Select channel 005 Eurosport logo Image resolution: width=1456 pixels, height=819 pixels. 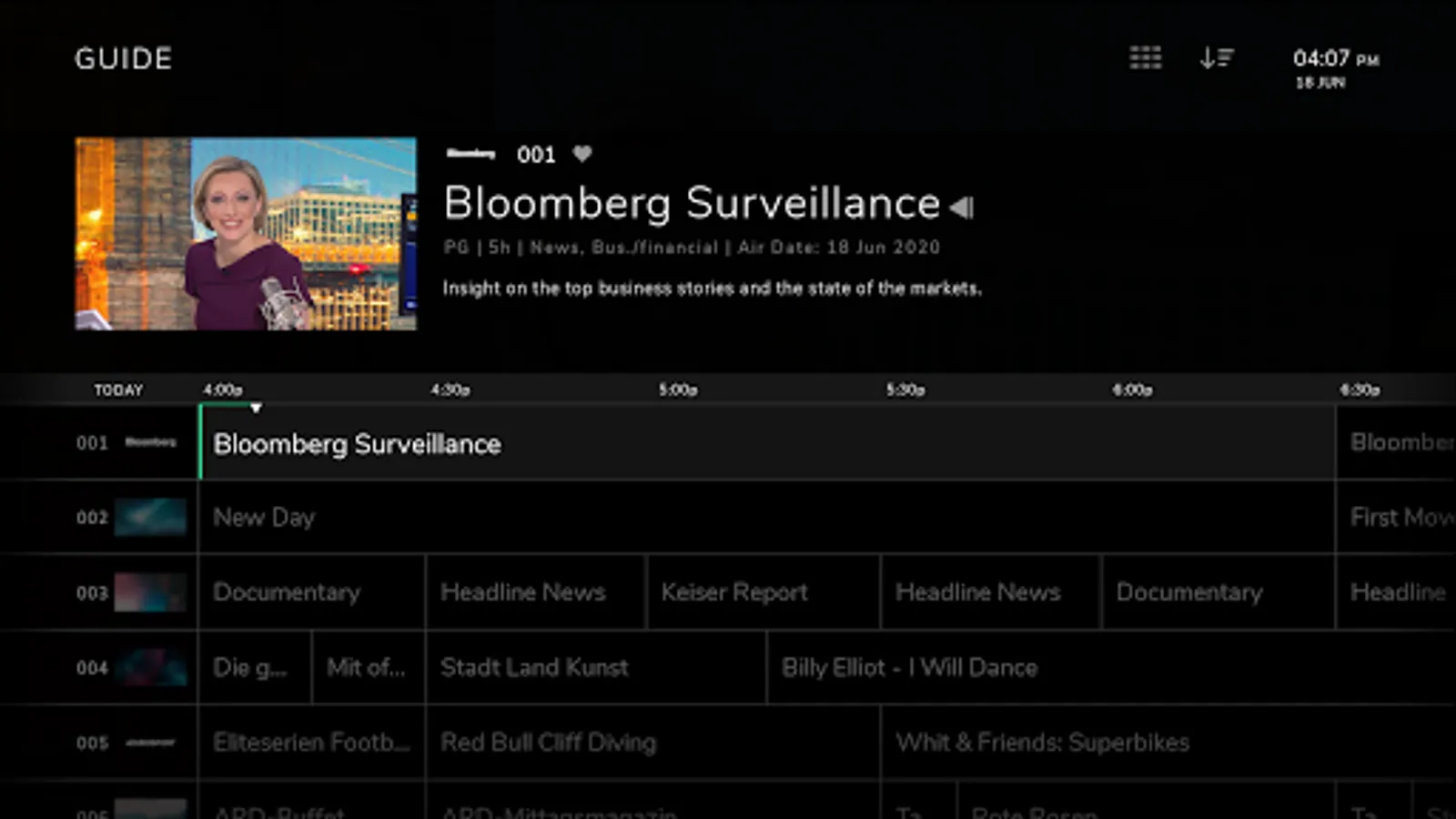(150, 743)
